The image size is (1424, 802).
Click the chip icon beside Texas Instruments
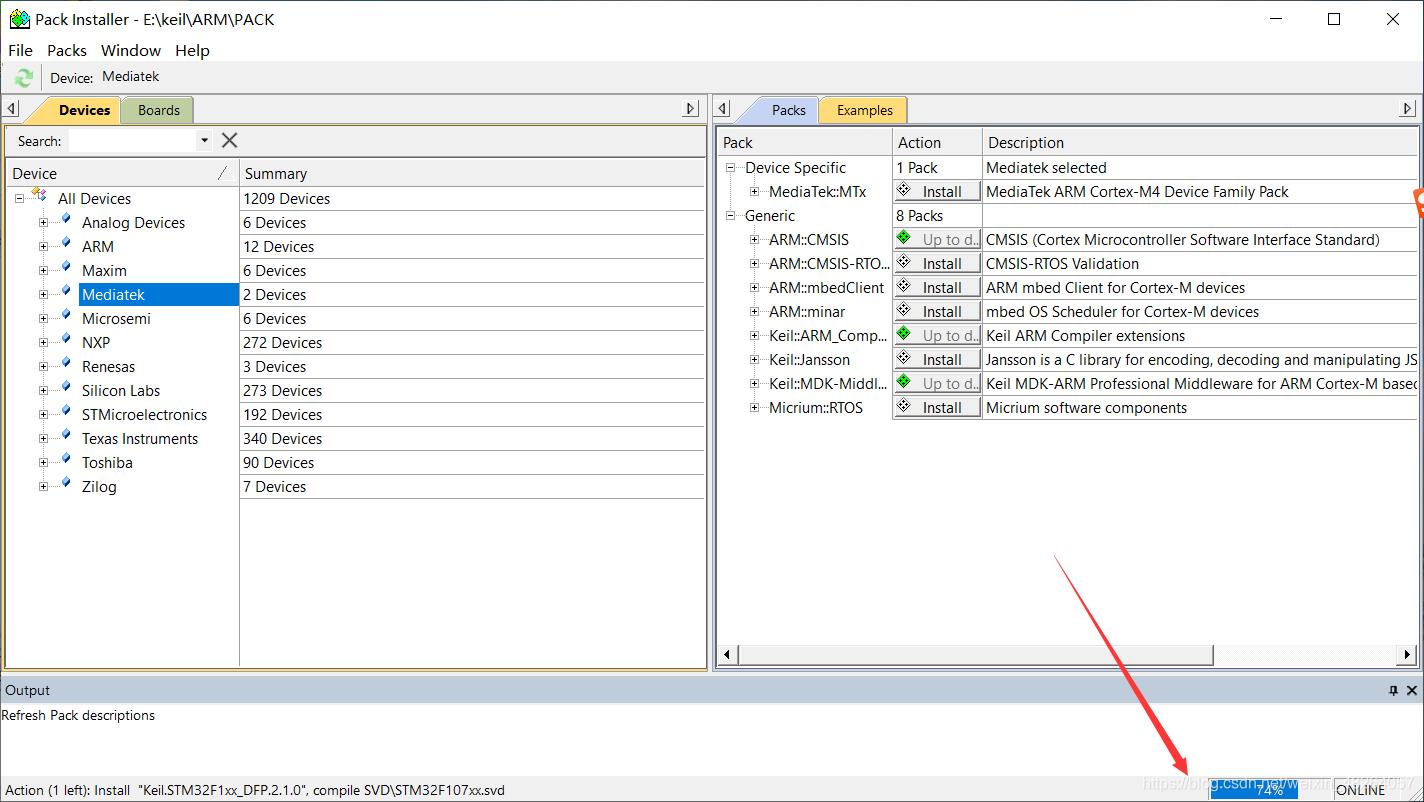tap(65, 437)
